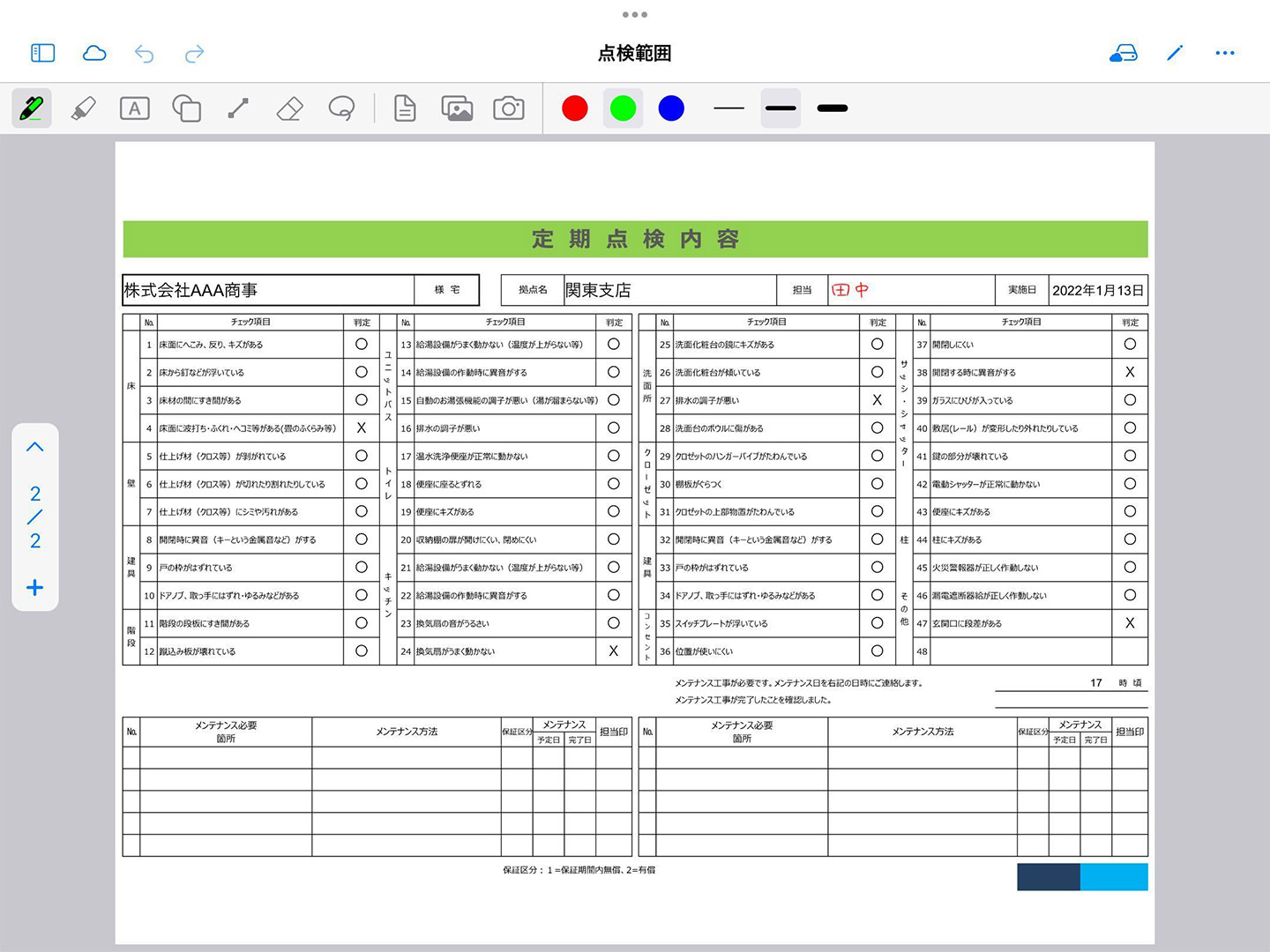Toggle the sidebar panel

click(x=42, y=53)
